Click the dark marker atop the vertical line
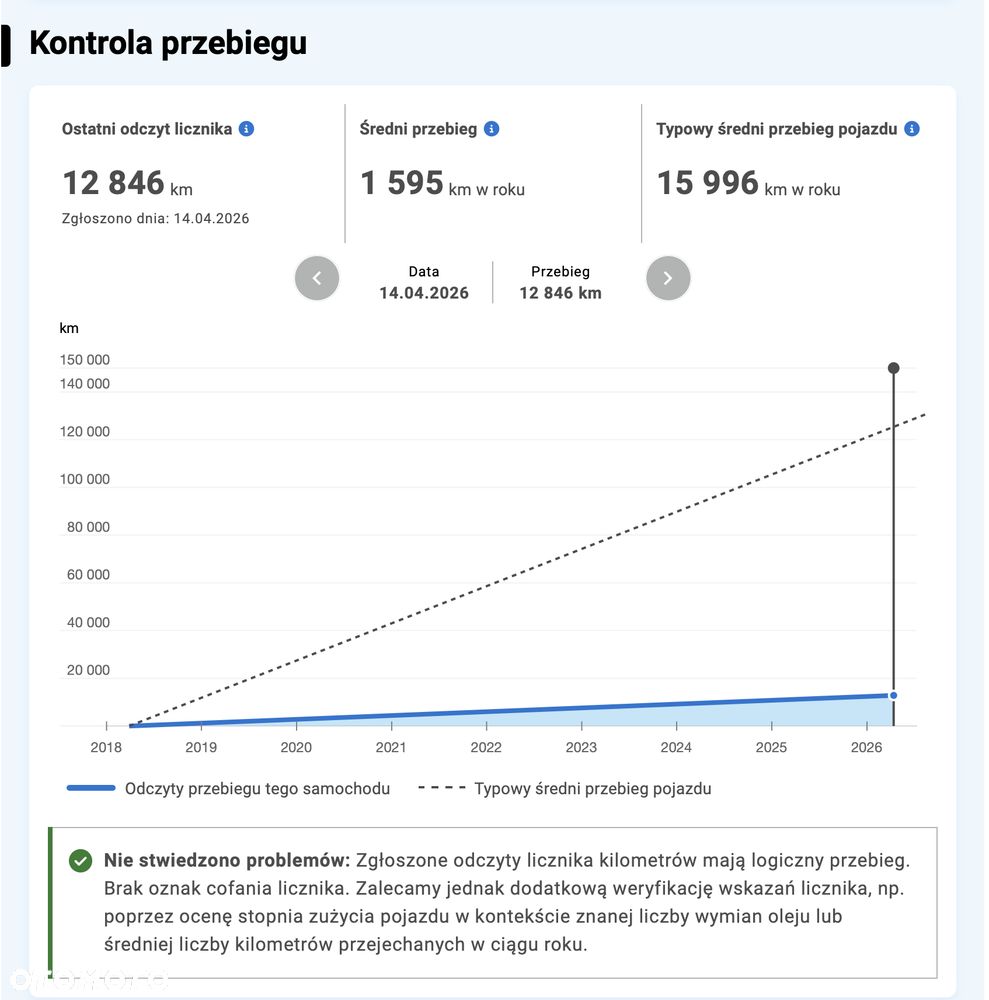Image resolution: width=989 pixels, height=1000 pixels. click(x=893, y=368)
